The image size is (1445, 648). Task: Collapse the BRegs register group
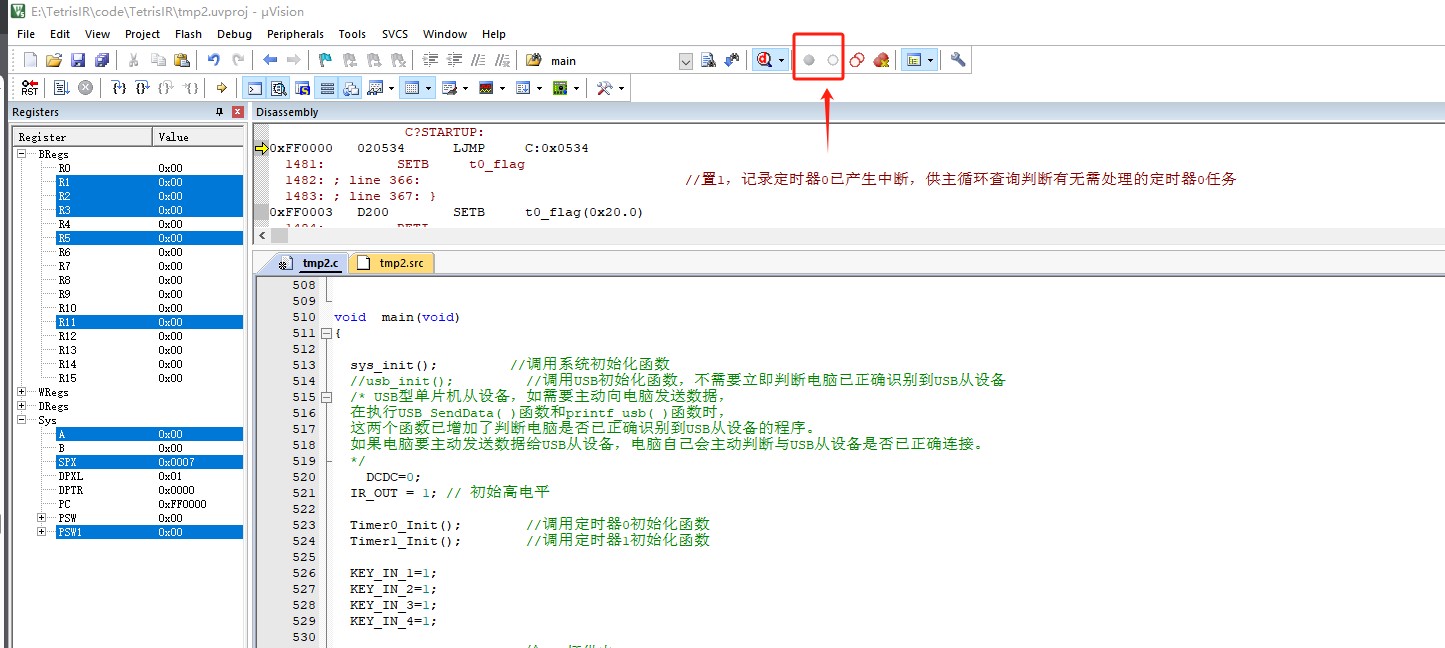pyautogui.click(x=22, y=155)
